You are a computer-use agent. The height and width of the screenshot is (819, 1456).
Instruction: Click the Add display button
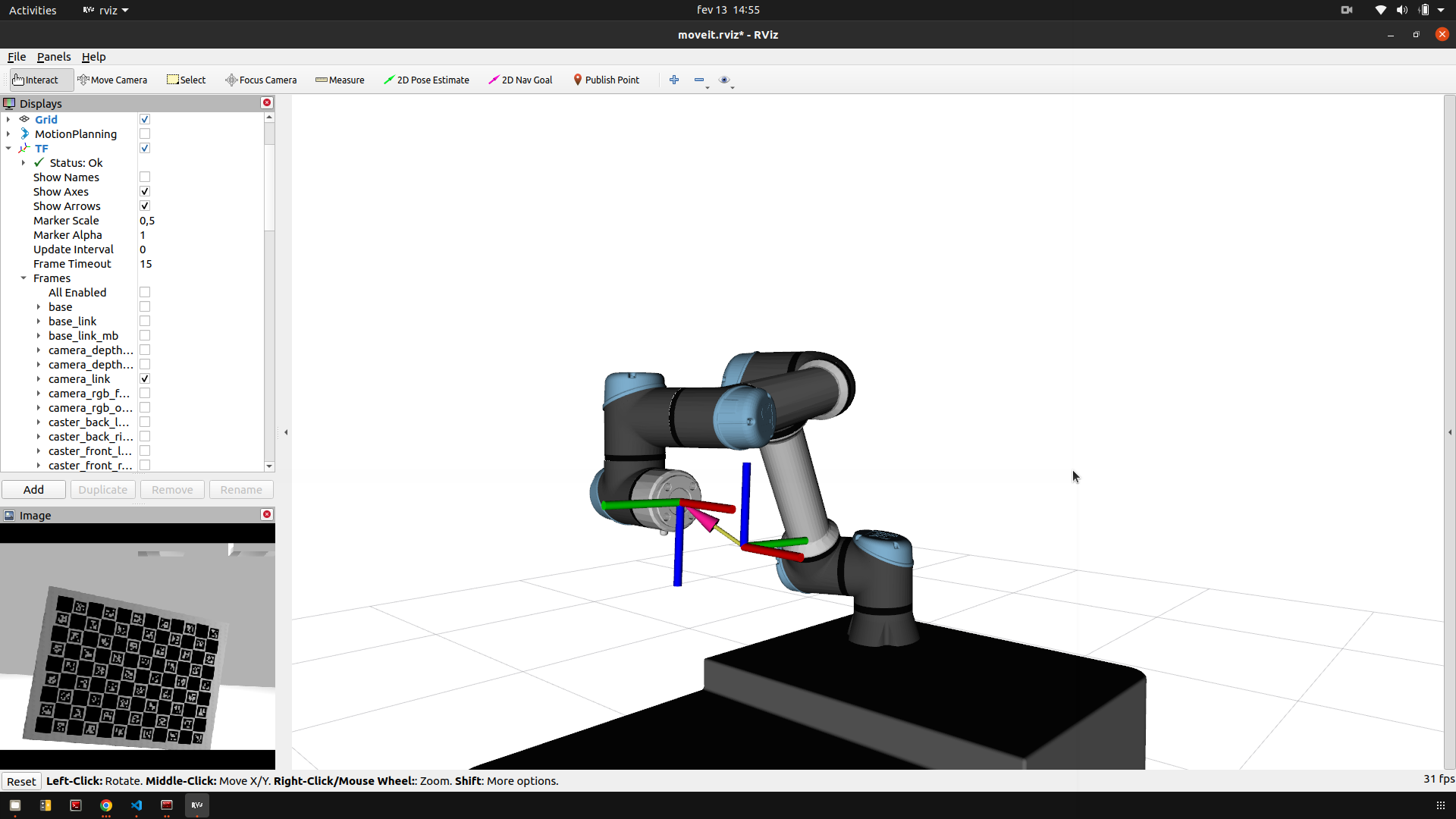(x=33, y=490)
